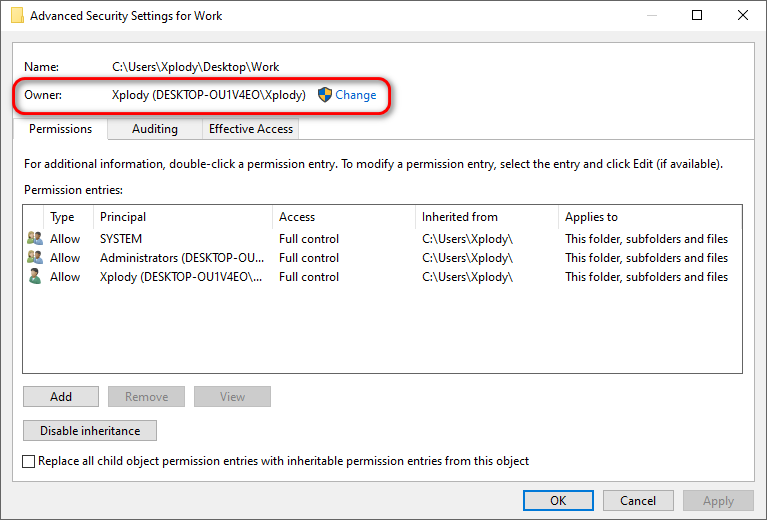Close the Advanced Security Settings window
767x520 pixels.
743,16
